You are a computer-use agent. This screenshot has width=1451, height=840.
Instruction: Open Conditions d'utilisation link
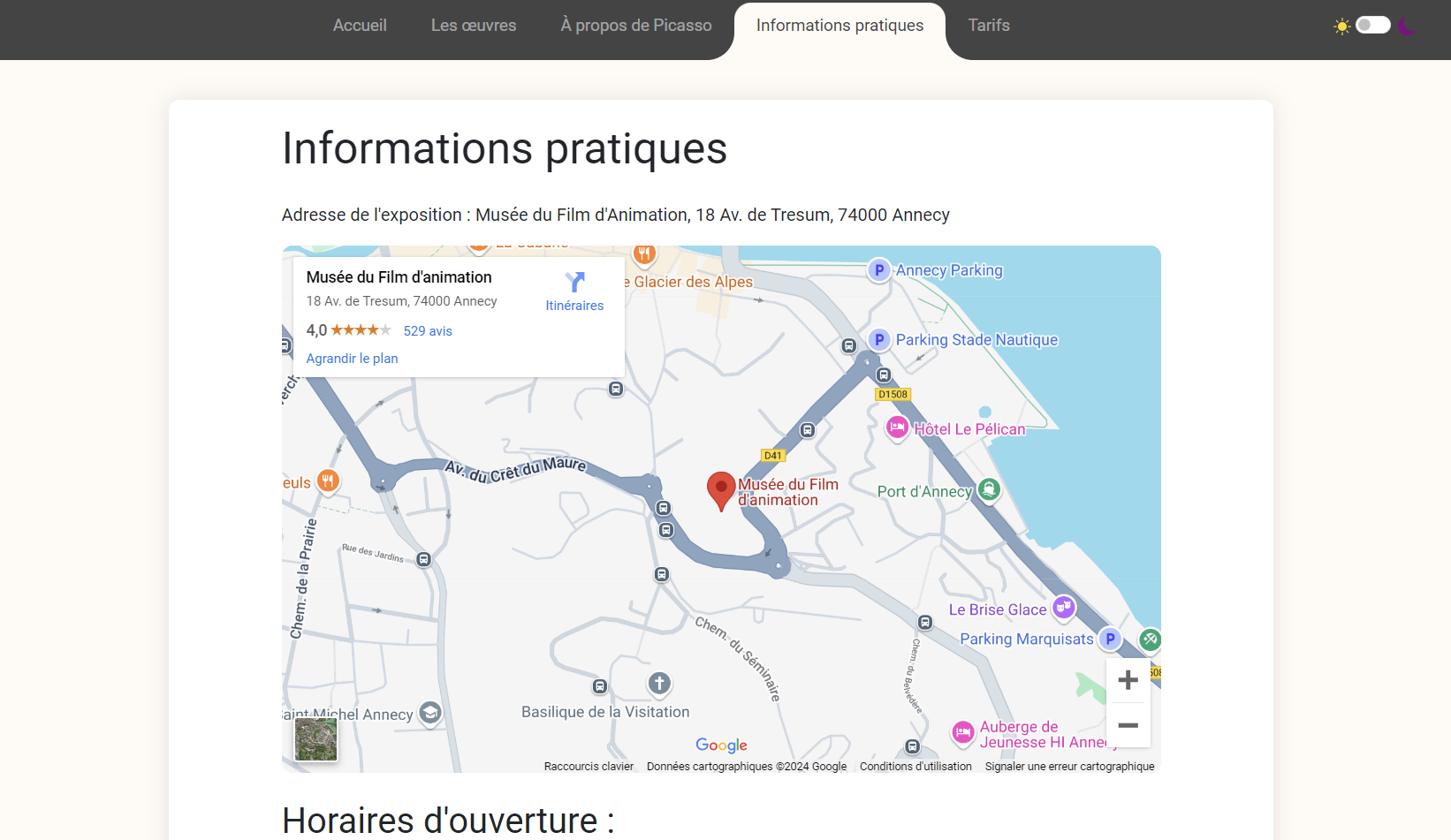pyautogui.click(x=915, y=767)
